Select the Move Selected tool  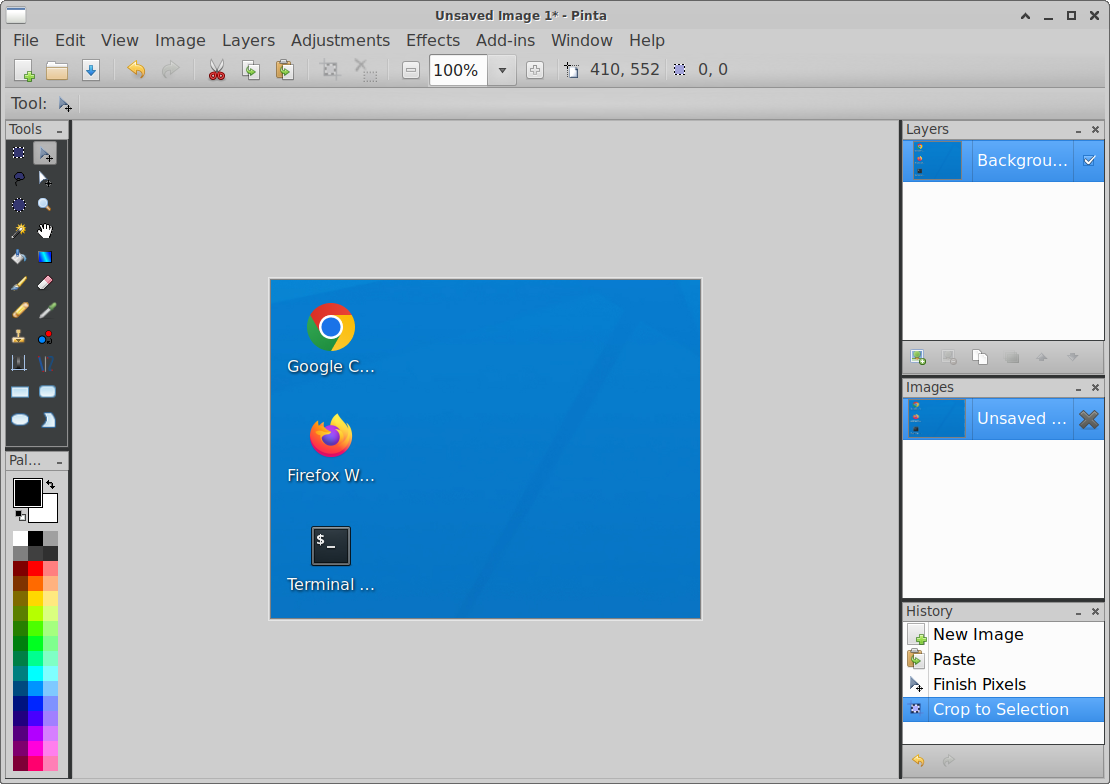point(45,153)
